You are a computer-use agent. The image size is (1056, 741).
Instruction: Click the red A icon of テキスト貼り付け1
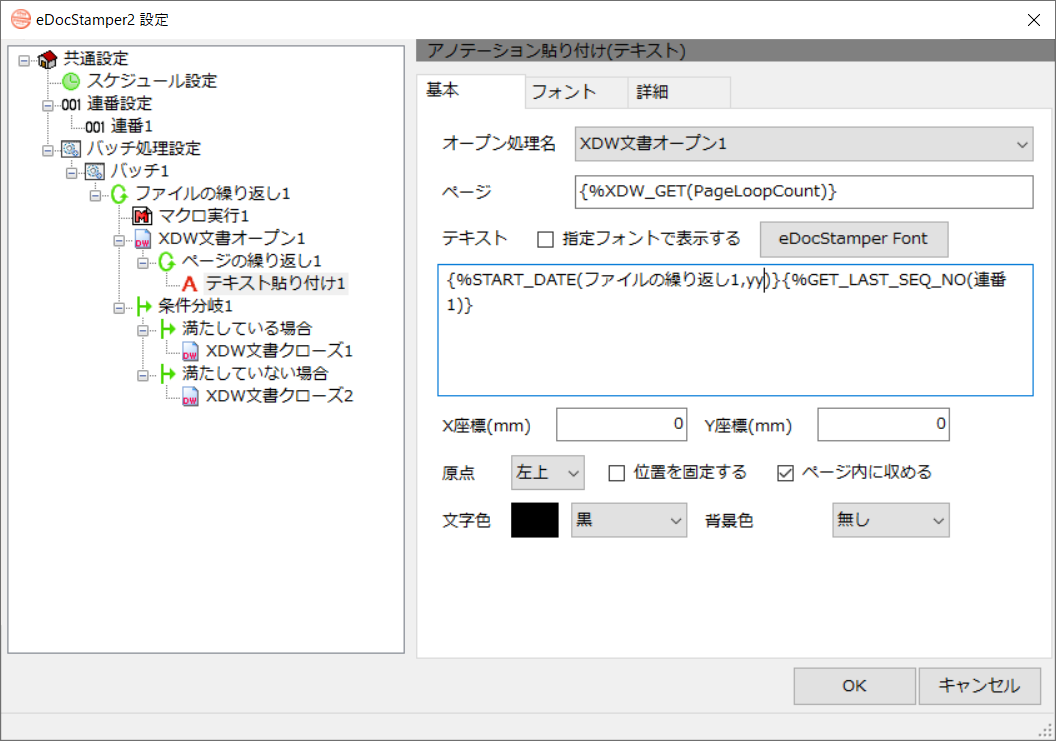click(190, 284)
